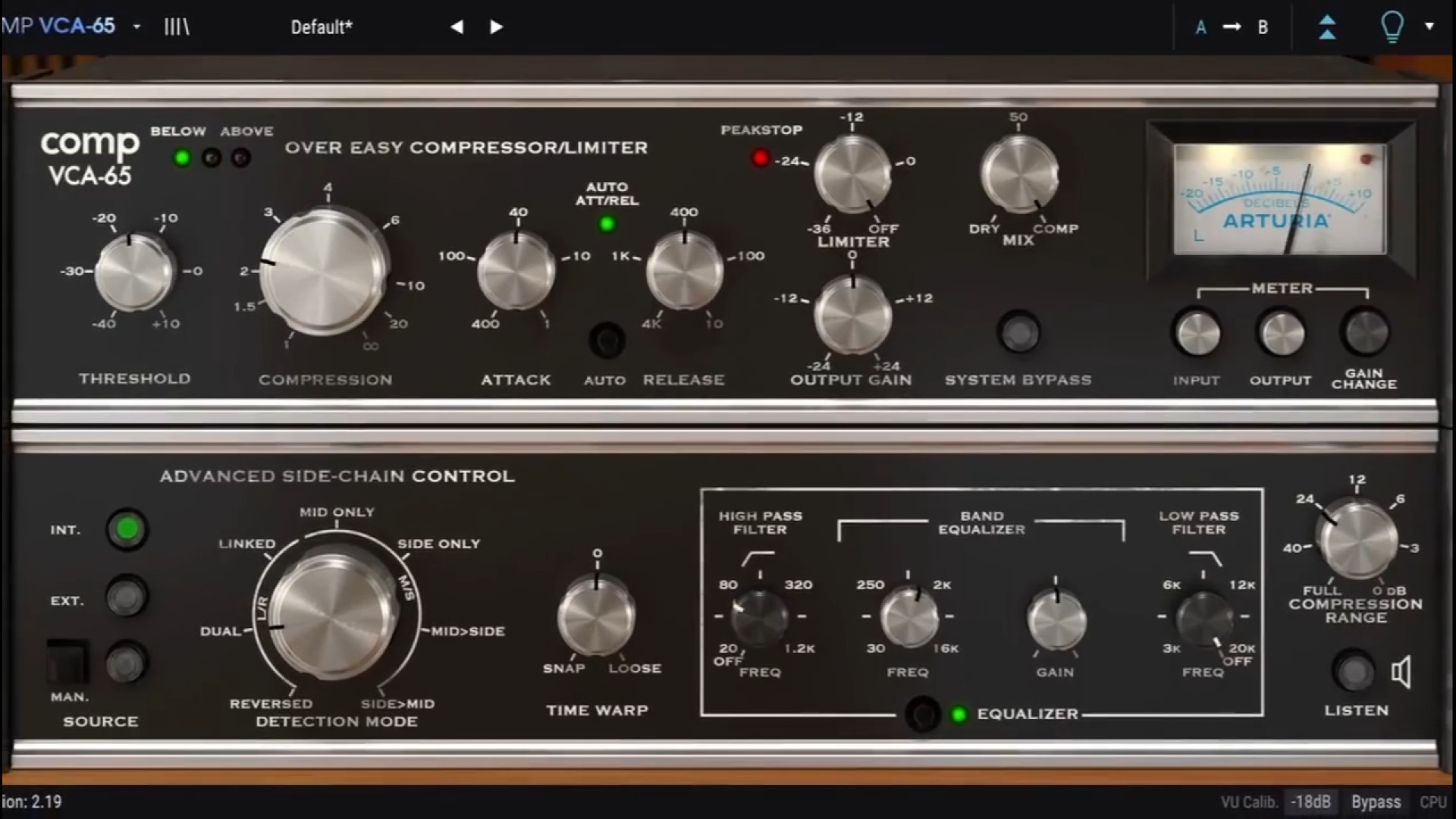Click the REVERSED detection mode label
This screenshot has width=1456, height=819.
coord(271,704)
